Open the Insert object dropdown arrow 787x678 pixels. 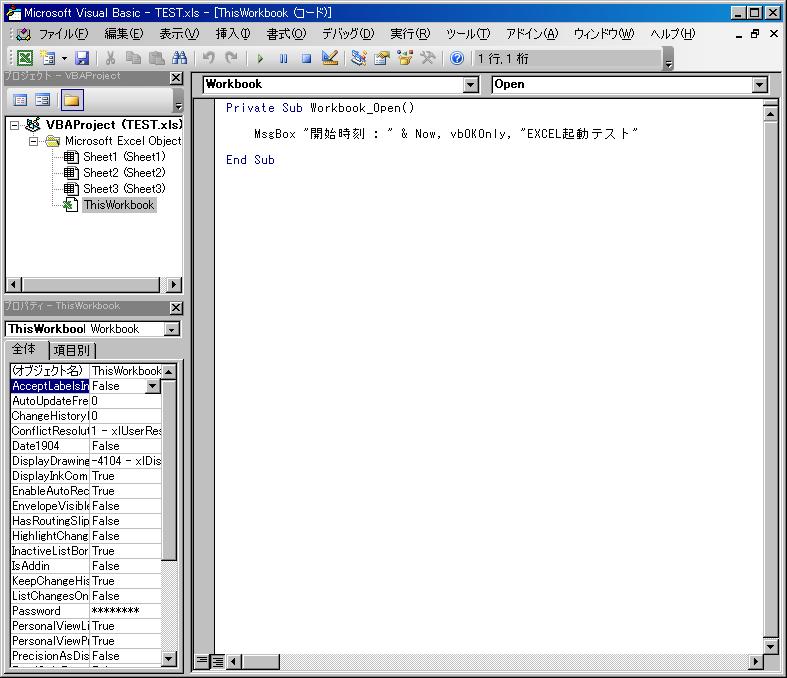coord(64,58)
